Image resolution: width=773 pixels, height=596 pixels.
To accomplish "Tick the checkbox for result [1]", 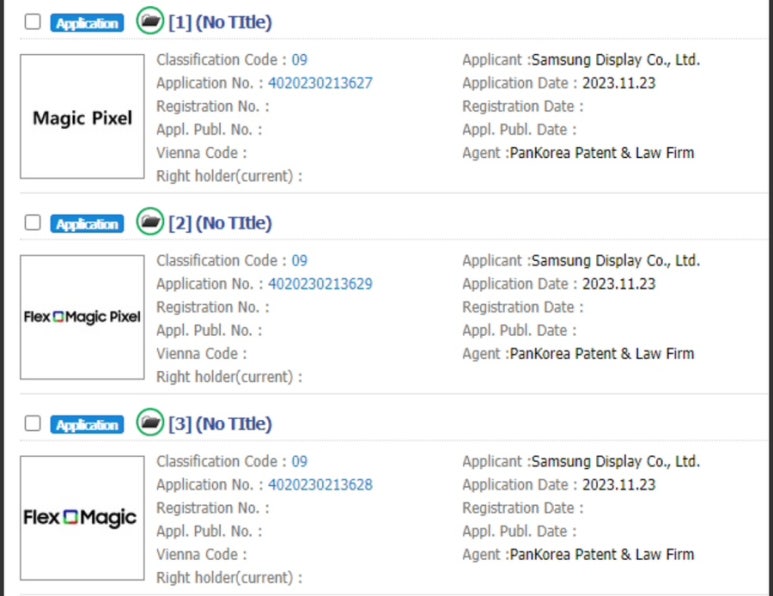I will click(x=33, y=22).
